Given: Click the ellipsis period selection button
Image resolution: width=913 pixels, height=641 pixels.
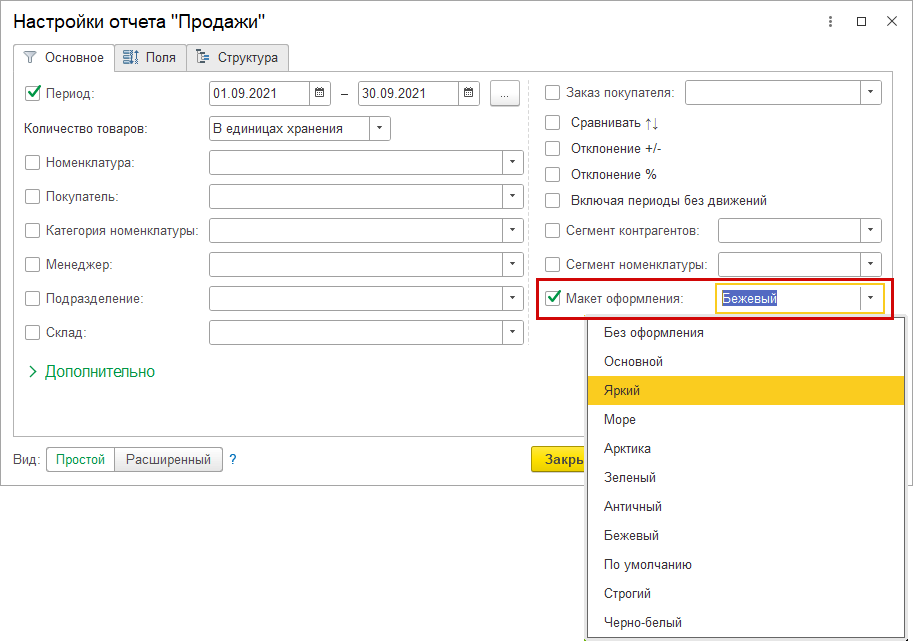Looking at the screenshot, I should pyautogui.click(x=504, y=93).
